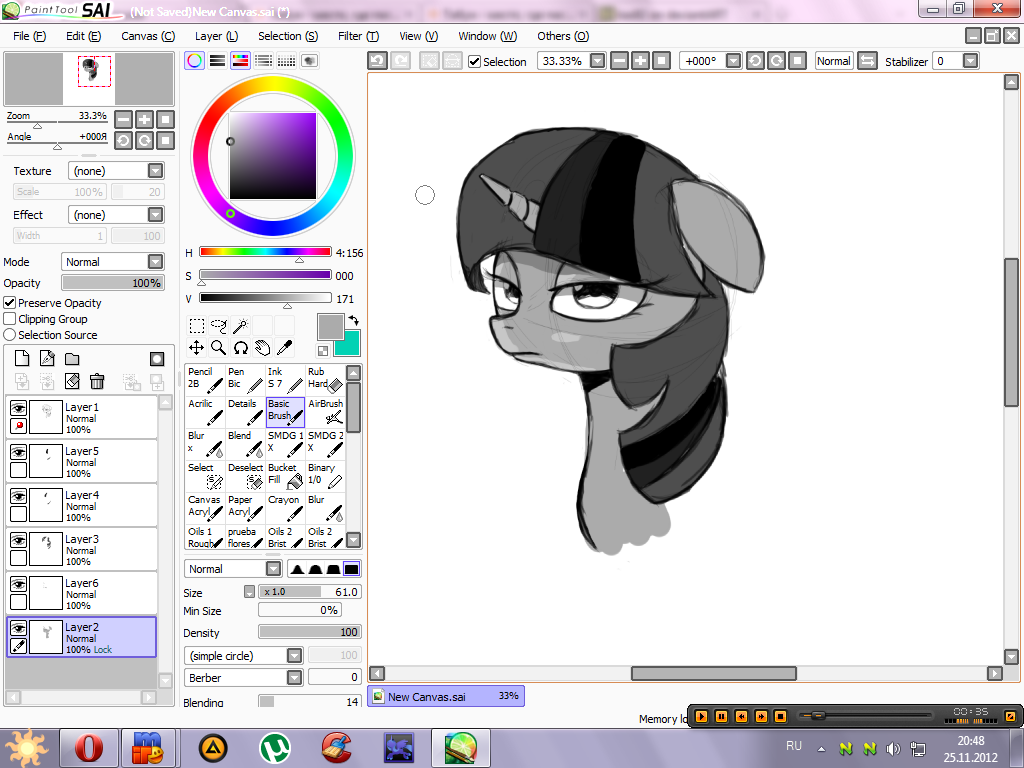1024x768 pixels.
Task: Create a new linework layer
Action: pos(47,358)
